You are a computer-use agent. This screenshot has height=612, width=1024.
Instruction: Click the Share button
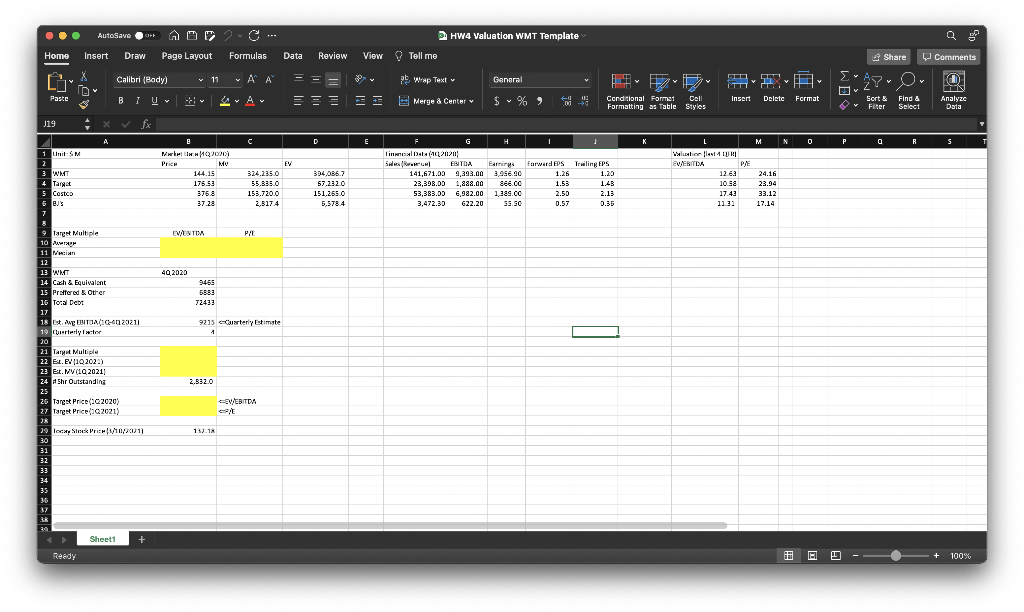click(888, 57)
